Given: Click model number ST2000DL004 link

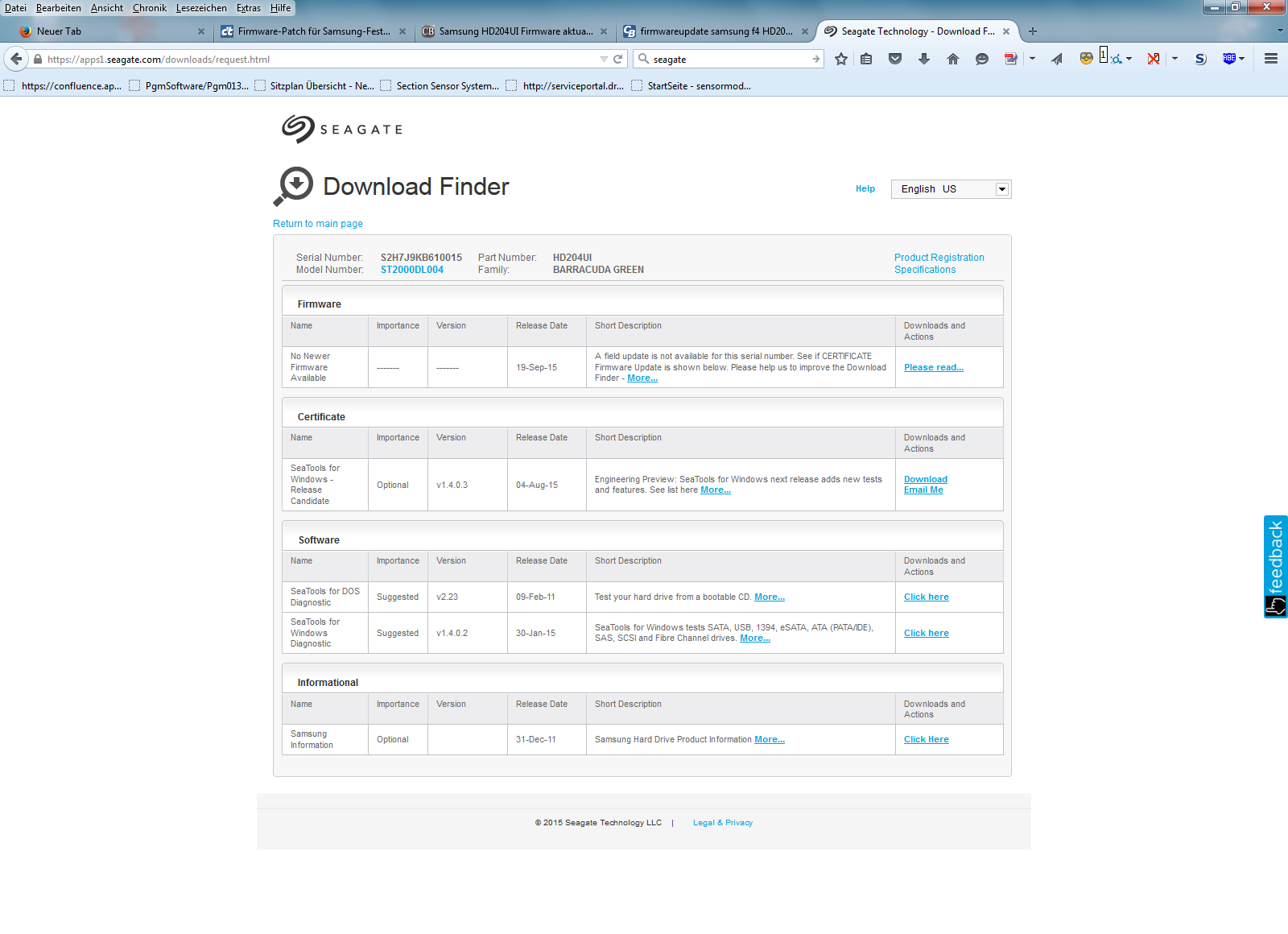Looking at the screenshot, I should (412, 270).
